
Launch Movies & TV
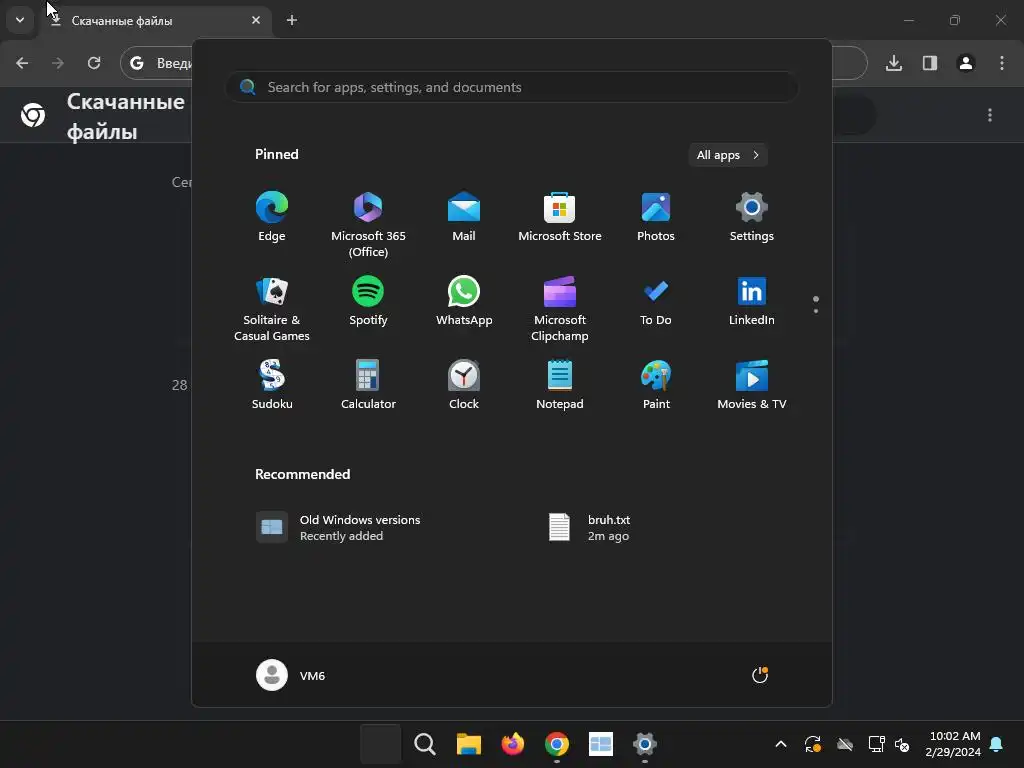752,385
